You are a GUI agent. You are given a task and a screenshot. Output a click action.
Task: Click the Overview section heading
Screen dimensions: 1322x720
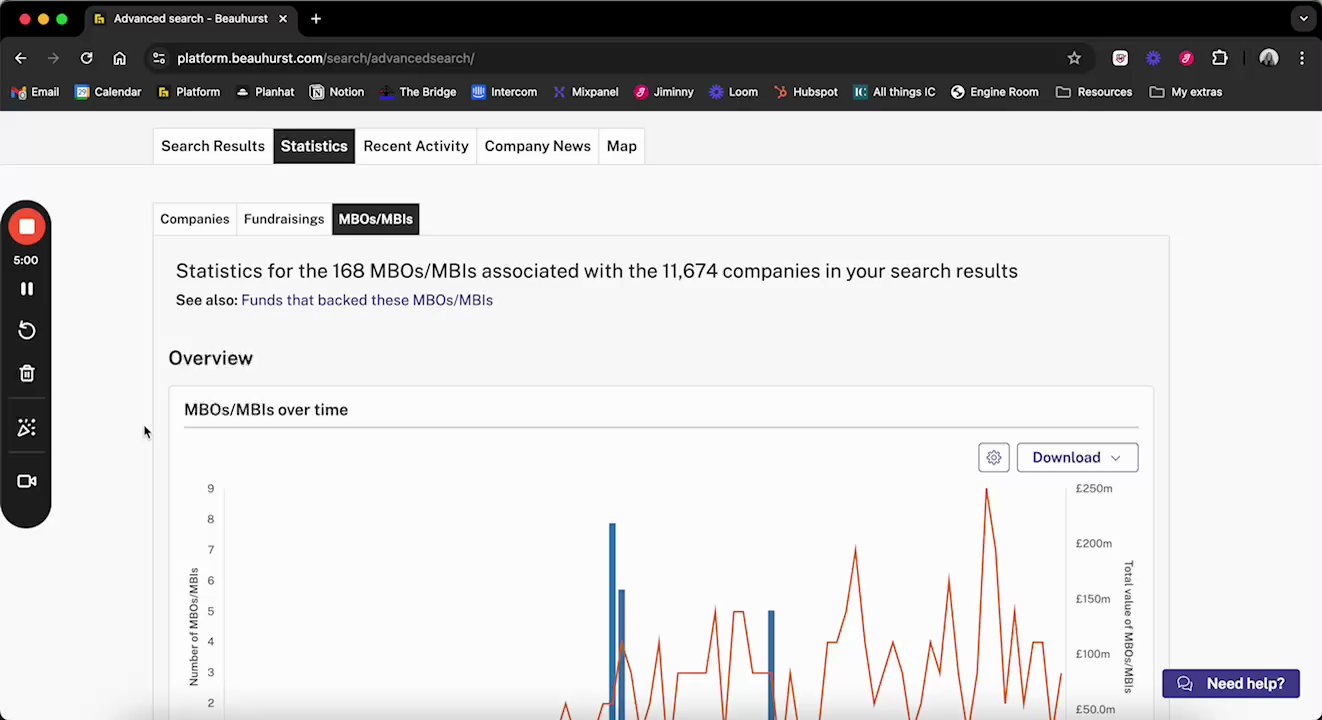211,358
